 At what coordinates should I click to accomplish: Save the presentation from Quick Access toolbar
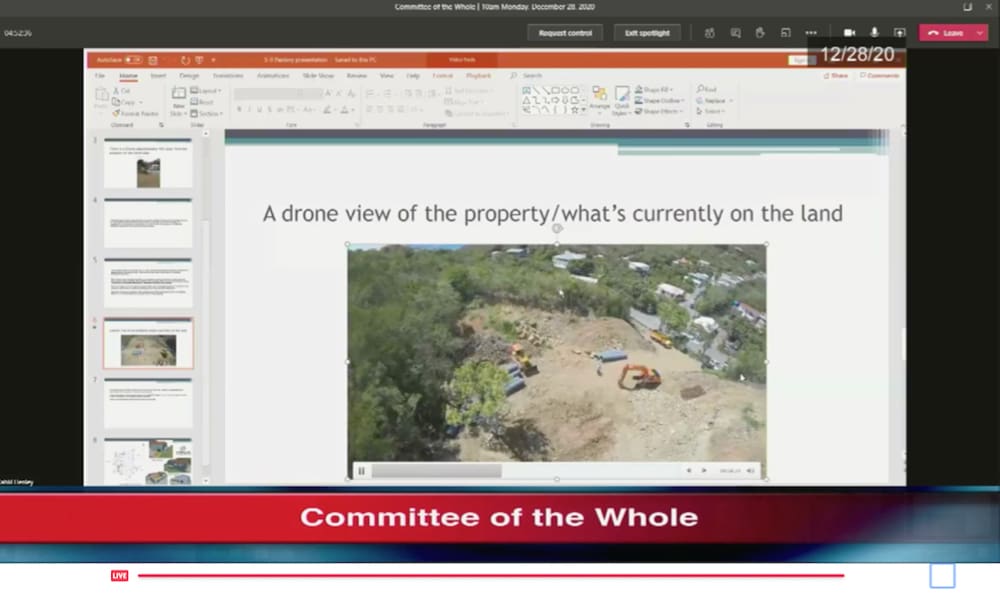pyautogui.click(x=153, y=60)
